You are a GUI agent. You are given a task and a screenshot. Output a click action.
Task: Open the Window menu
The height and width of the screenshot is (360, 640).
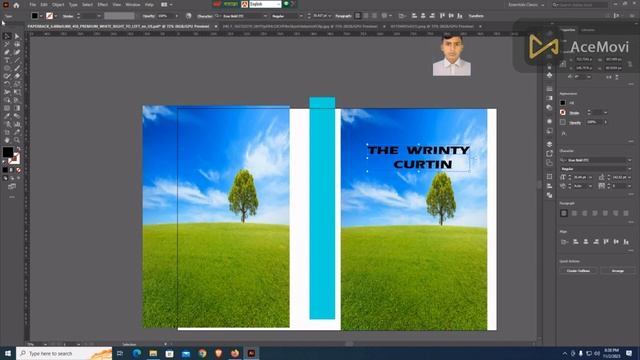pyautogui.click(x=133, y=4)
